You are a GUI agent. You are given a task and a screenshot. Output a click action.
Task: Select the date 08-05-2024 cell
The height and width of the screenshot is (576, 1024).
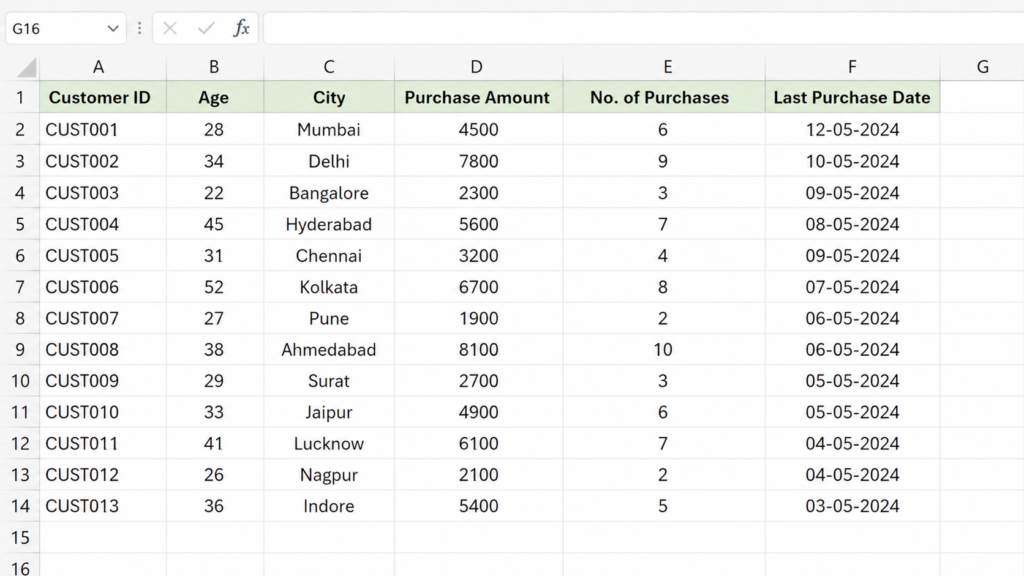[853, 224]
